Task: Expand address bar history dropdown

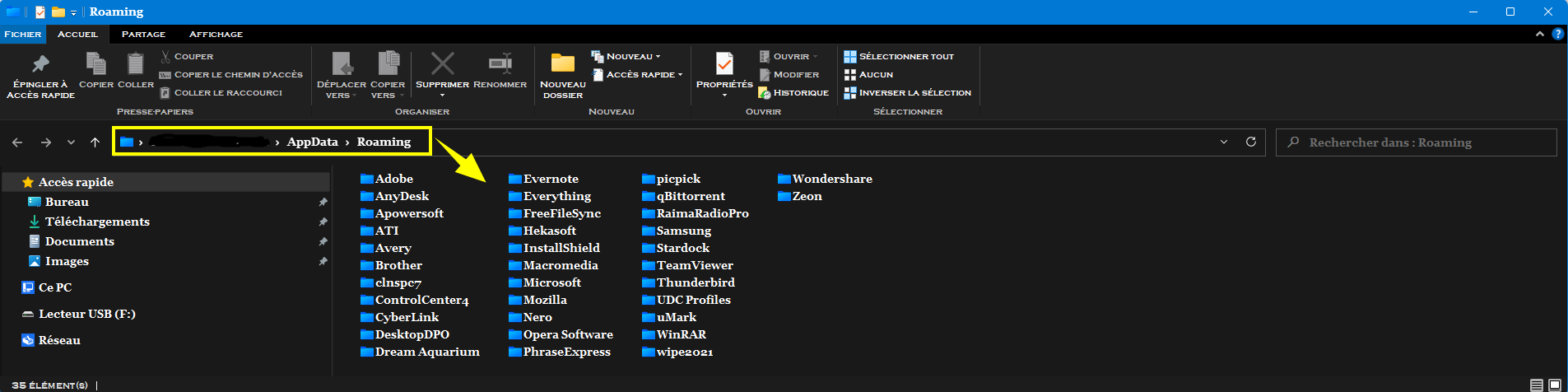Action: coord(1224,142)
